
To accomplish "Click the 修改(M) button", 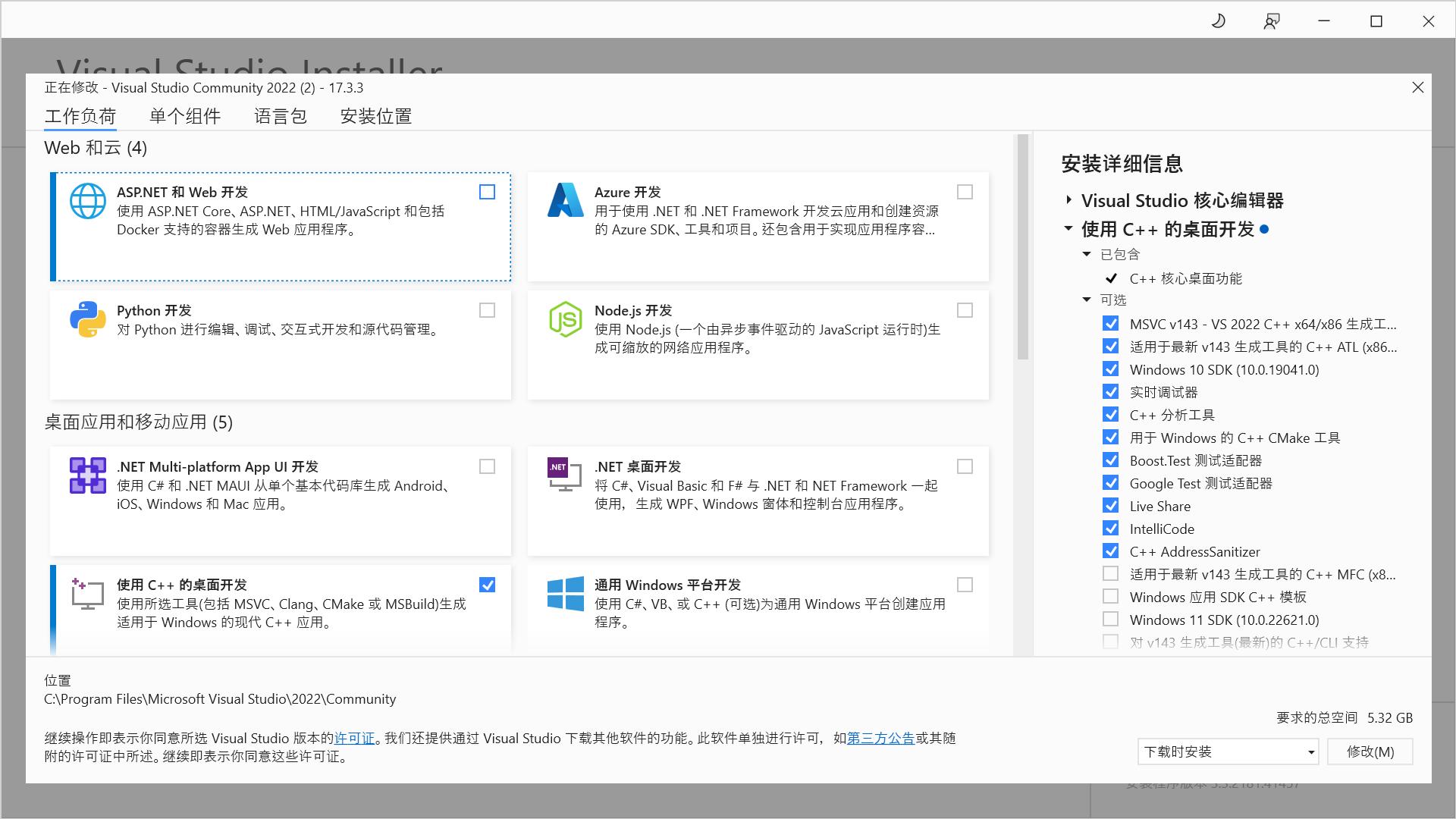I will (1370, 752).
